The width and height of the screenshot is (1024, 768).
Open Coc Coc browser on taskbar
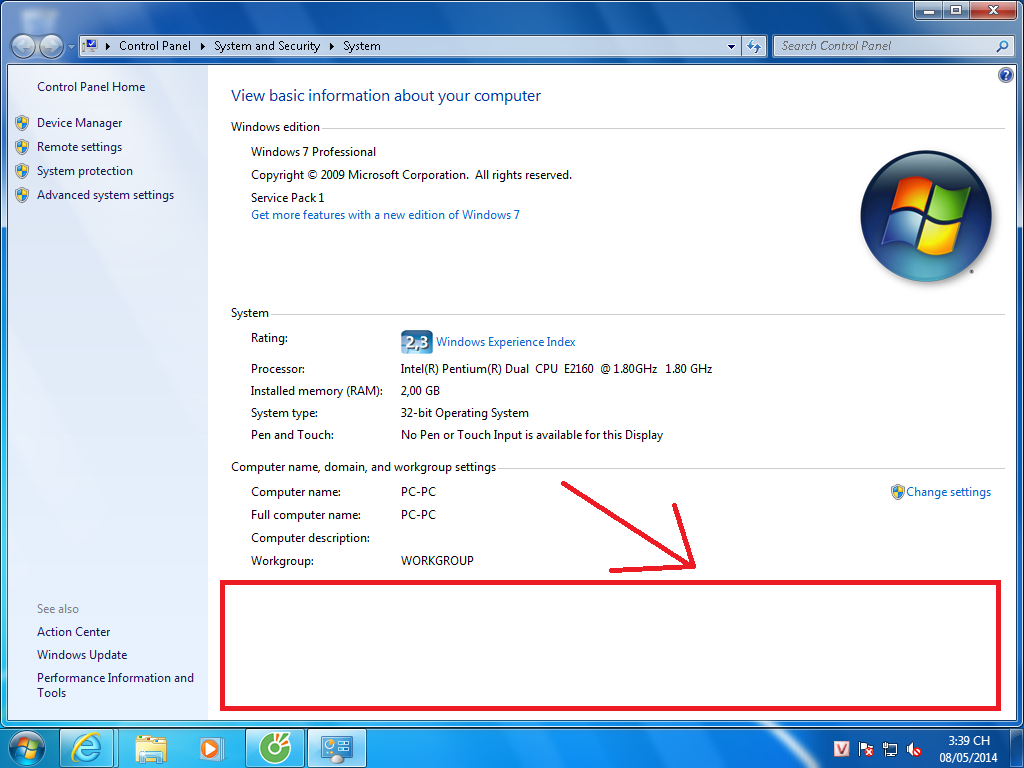[274, 748]
